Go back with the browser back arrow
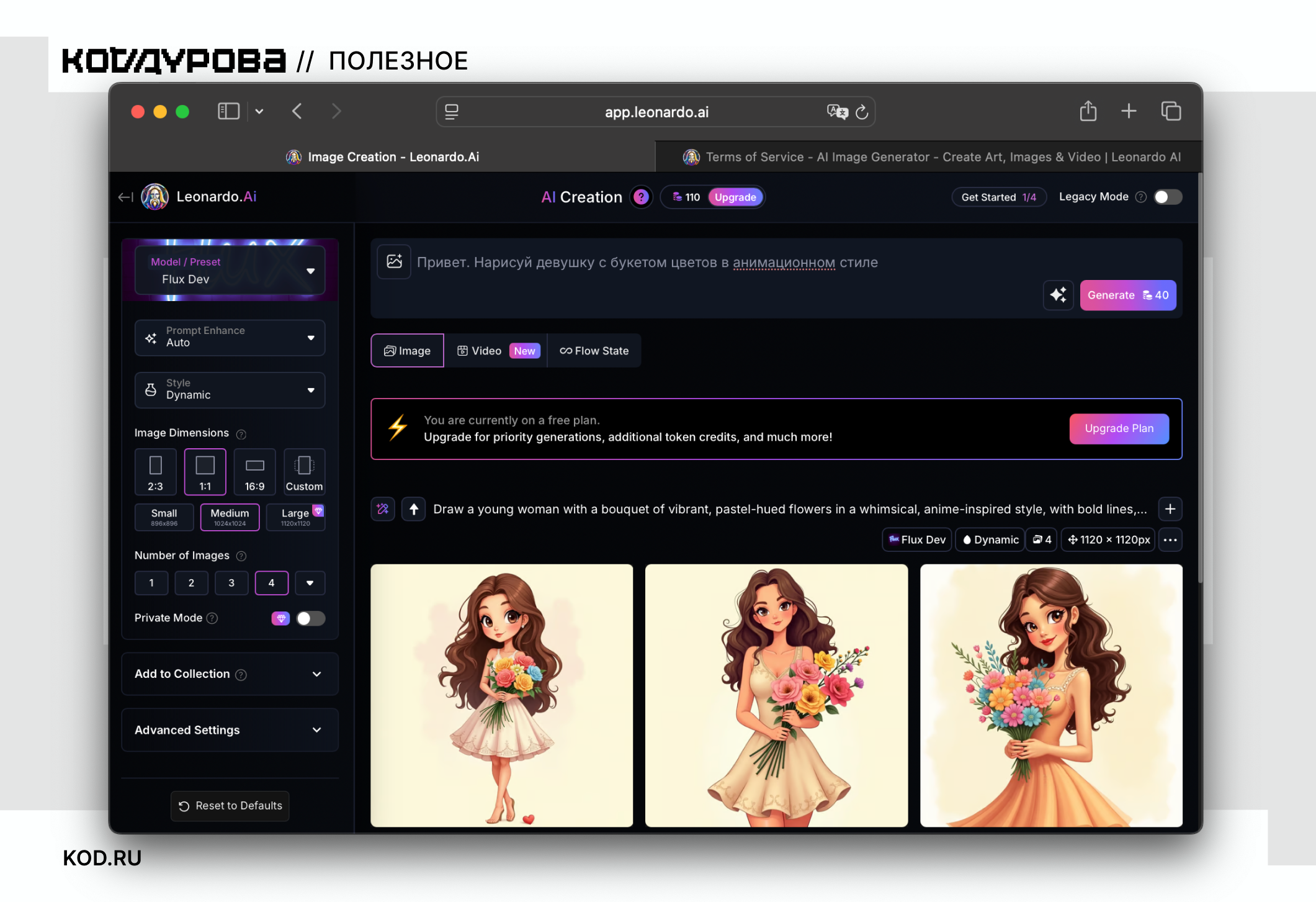This screenshot has width=1316, height=902. (x=297, y=111)
